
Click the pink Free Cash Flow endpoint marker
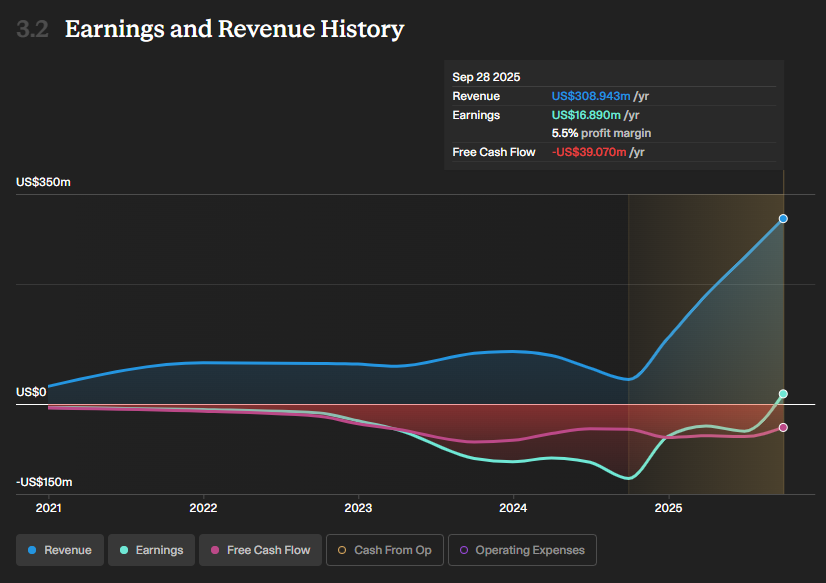(x=783, y=428)
